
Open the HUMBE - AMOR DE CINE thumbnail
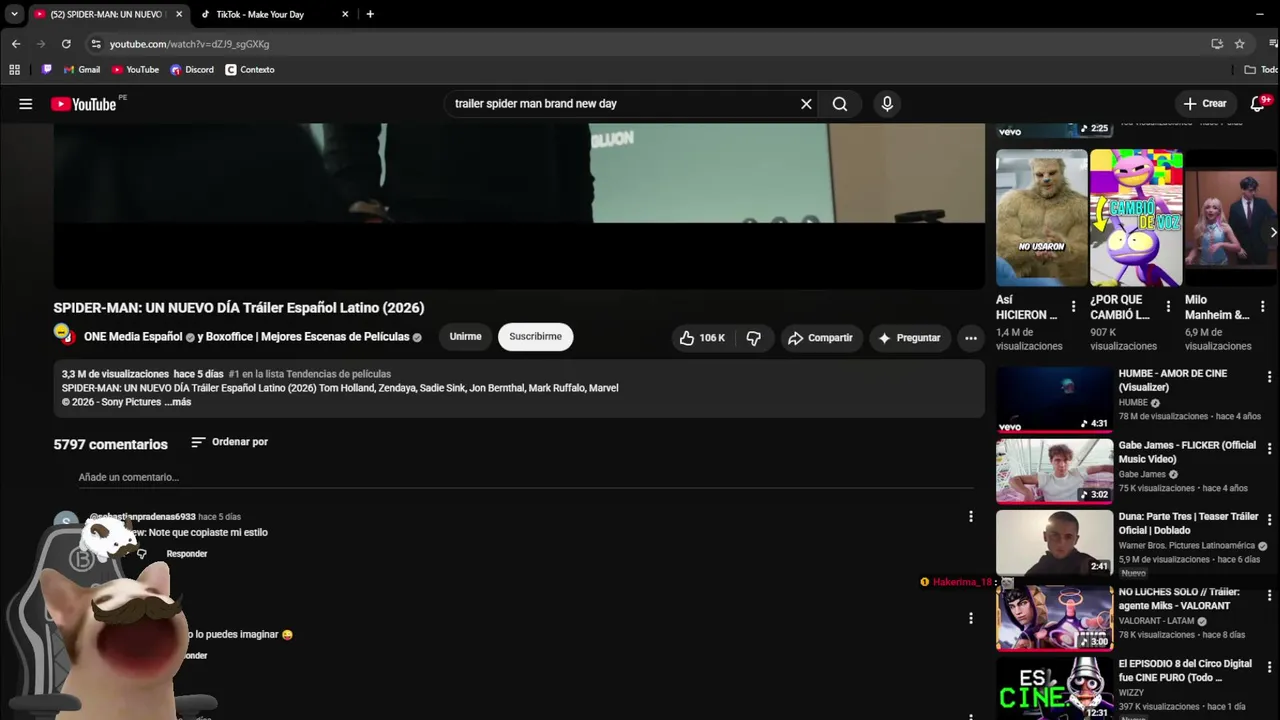tap(1054, 399)
